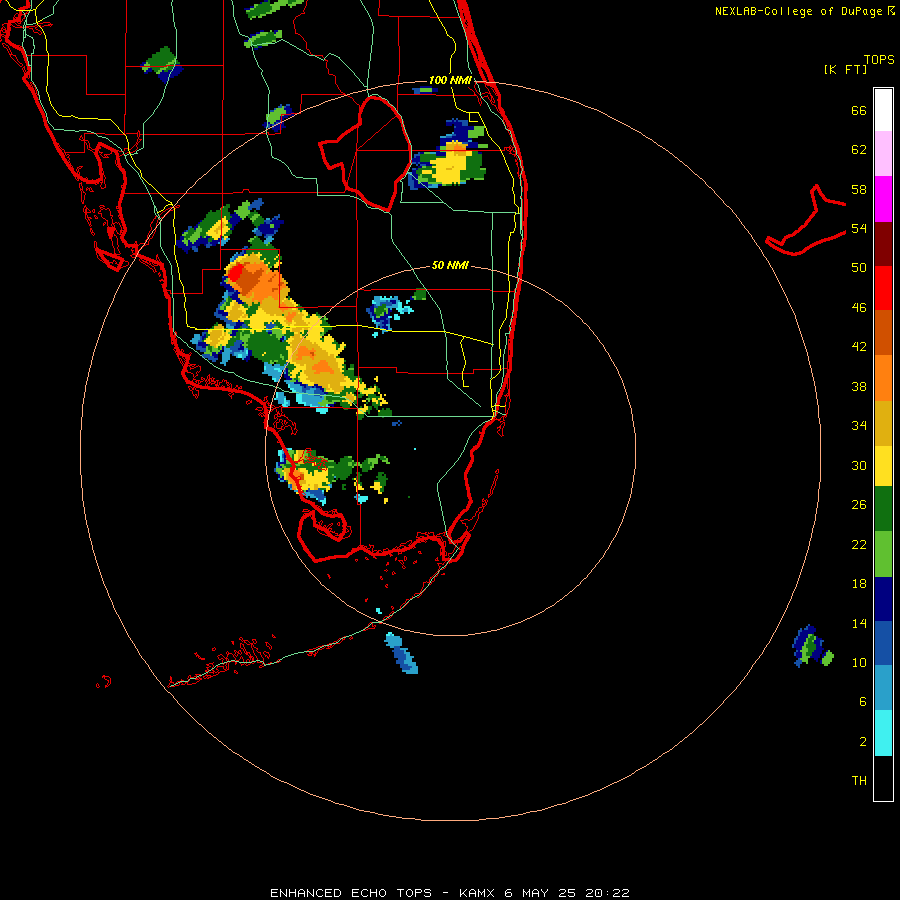Pick the magenta legend swatch
Screen dimensions: 900x900
[x=883, y=199]
